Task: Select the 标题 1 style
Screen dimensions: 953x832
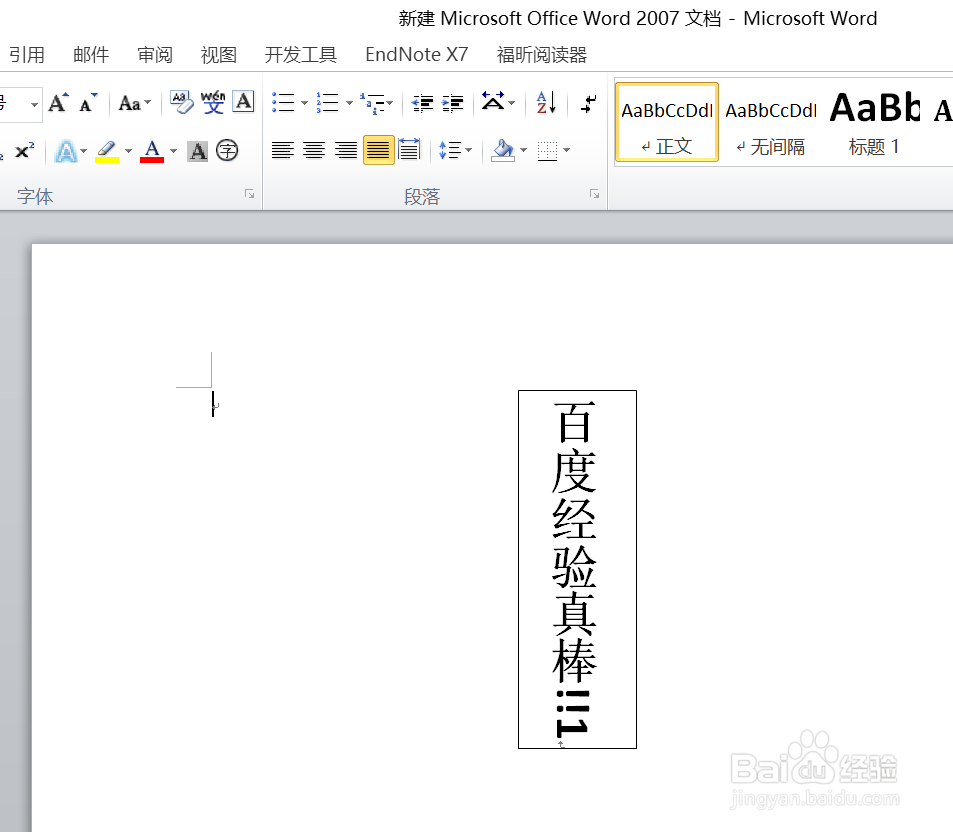Action: (873, 122)
